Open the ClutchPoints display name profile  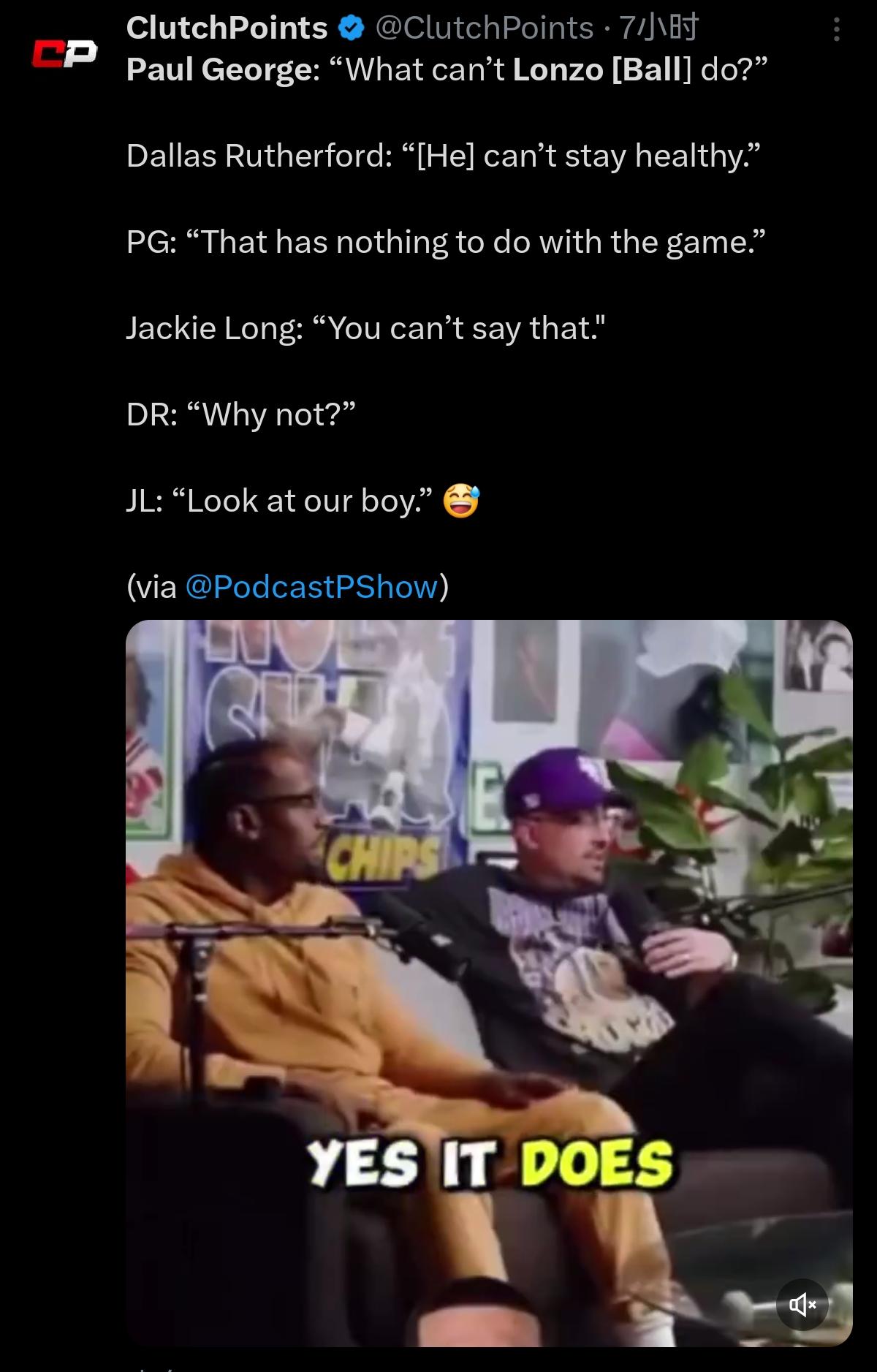227,28
